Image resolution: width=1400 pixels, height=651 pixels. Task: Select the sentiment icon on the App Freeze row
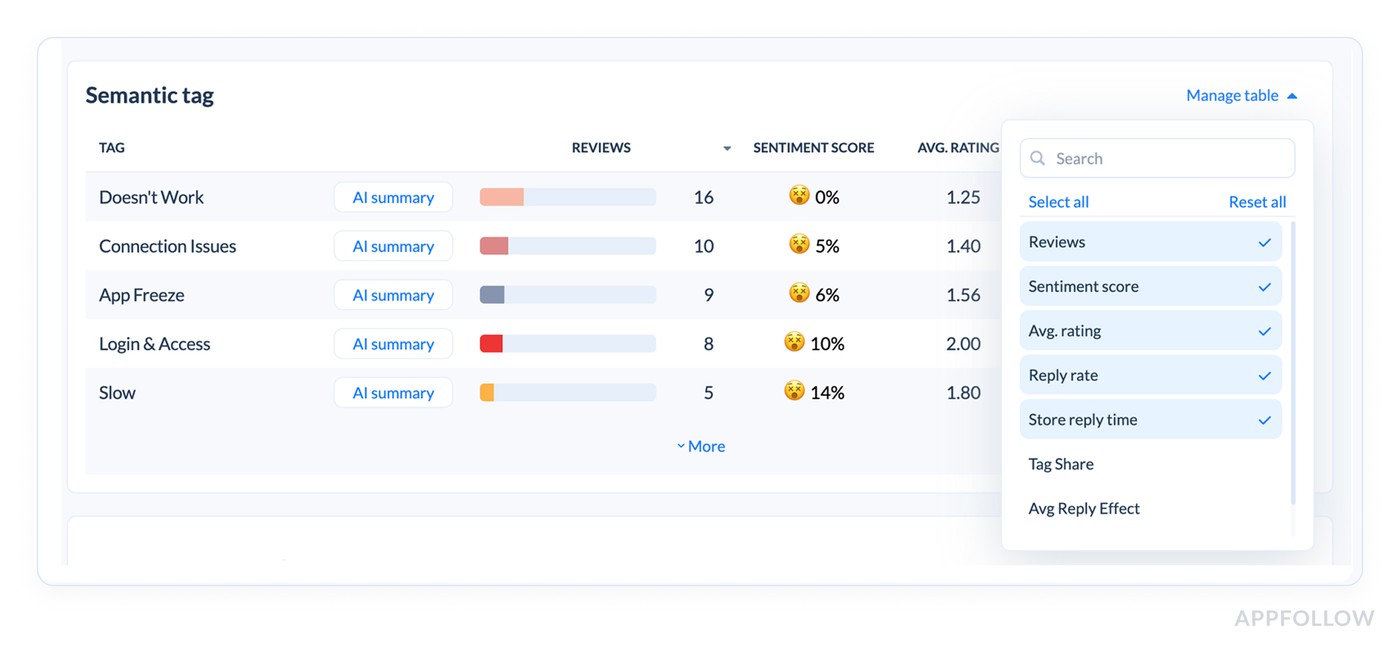click(795, 295)
